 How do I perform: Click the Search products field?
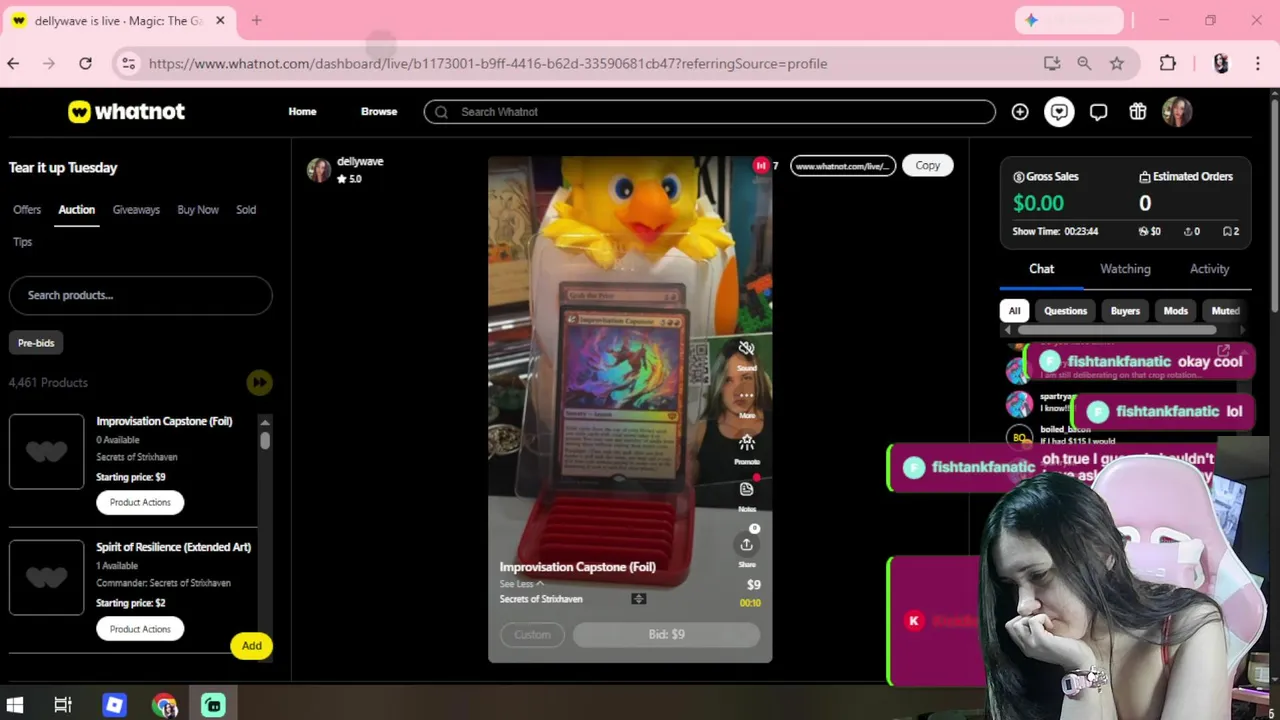tap(140, 295)
